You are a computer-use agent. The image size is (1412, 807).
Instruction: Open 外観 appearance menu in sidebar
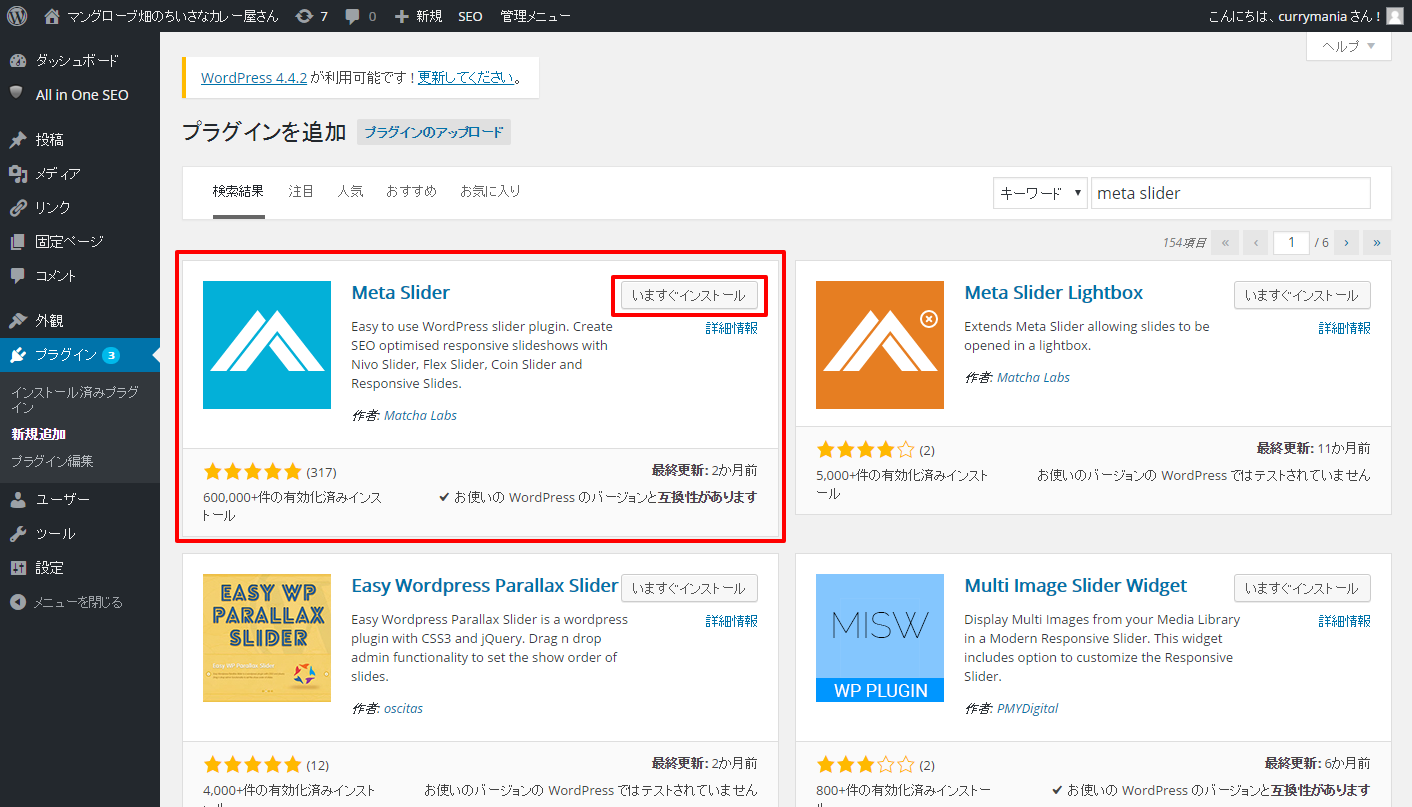(x=80, y=321)
